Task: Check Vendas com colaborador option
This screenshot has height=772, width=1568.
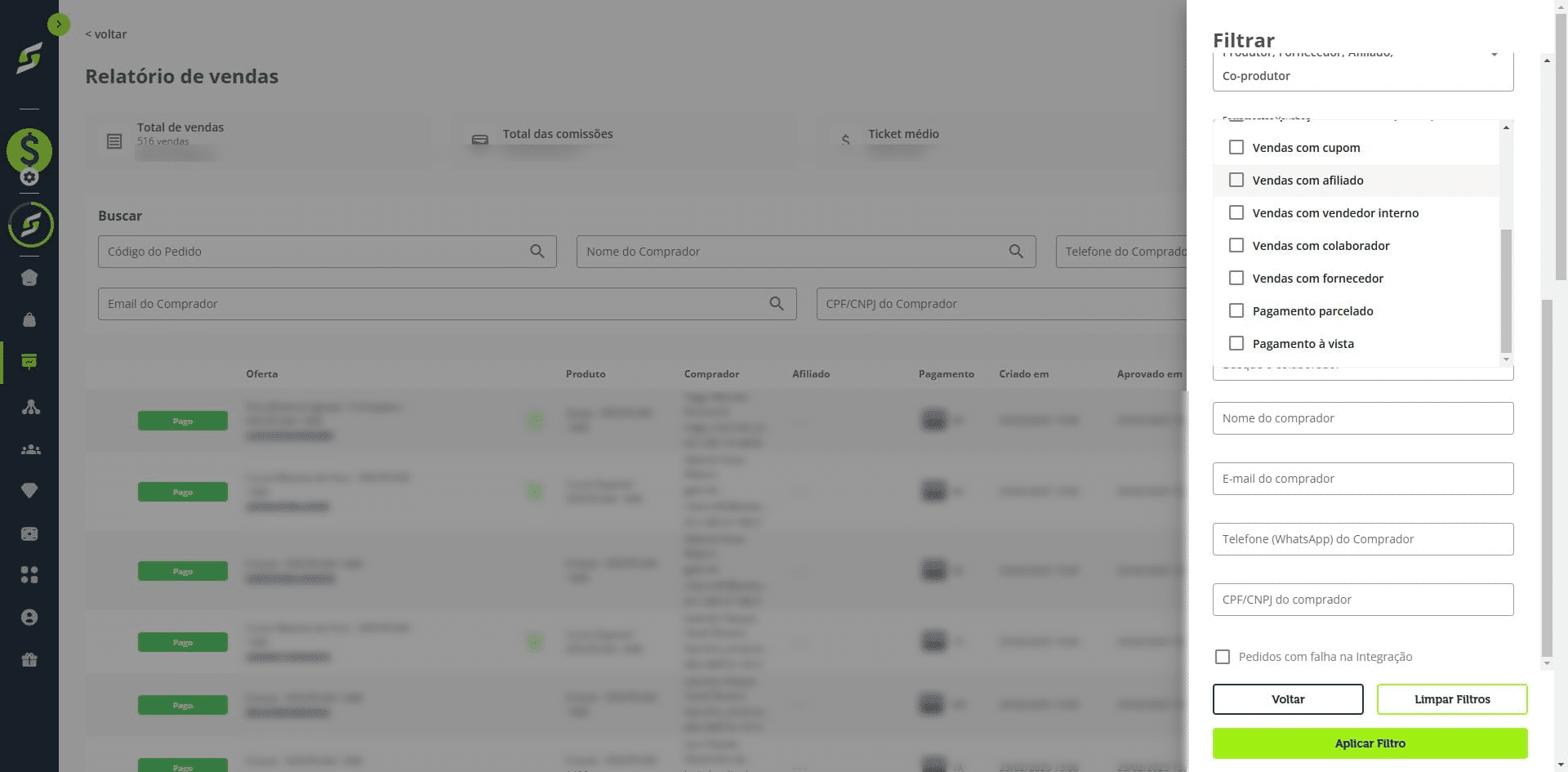Action: 1236,245
